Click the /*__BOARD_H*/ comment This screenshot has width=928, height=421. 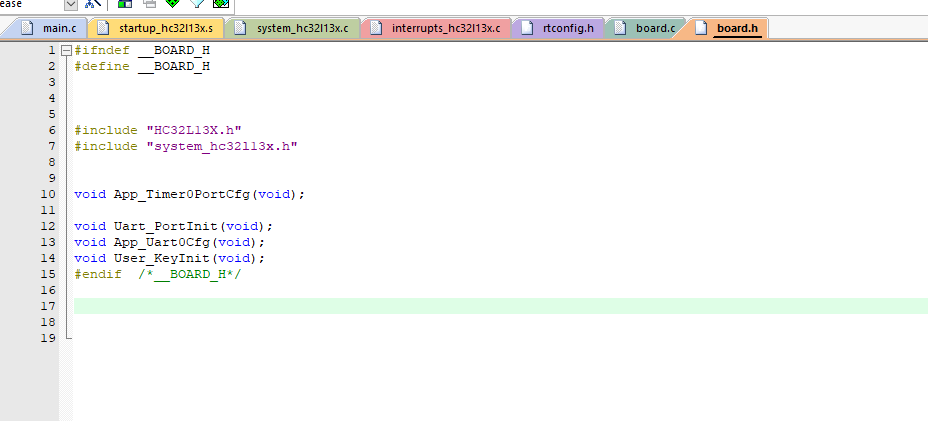190,274
